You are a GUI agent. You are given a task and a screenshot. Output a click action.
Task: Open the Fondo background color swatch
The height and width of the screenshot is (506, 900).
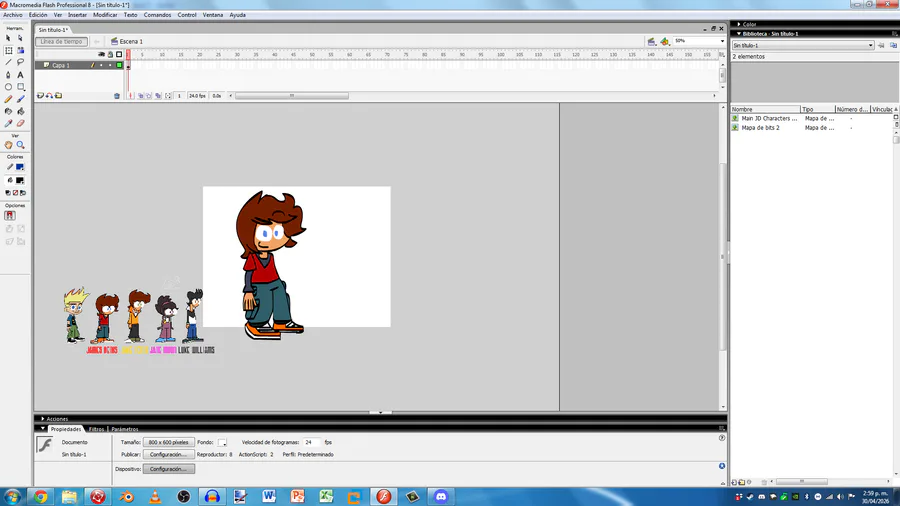tap(222, 442)
